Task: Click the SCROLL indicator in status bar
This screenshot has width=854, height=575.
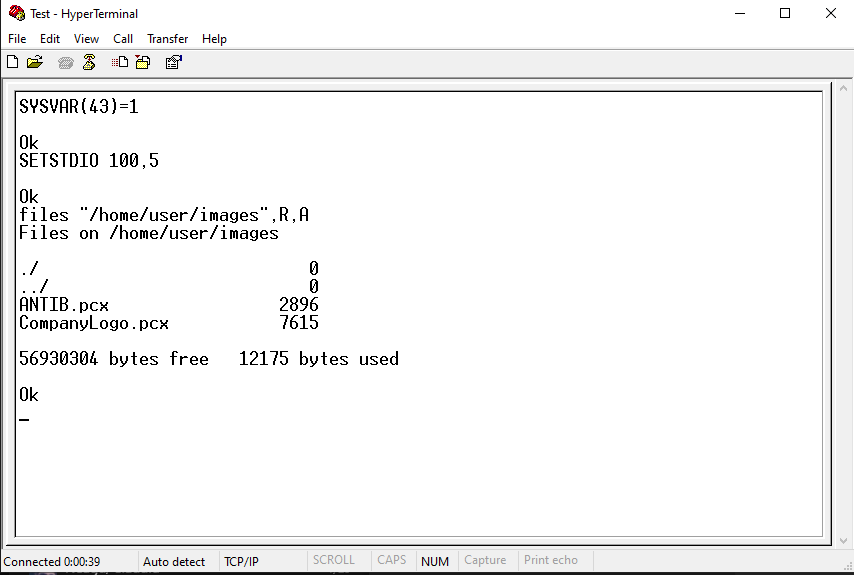Action: (x=333, y=560)
